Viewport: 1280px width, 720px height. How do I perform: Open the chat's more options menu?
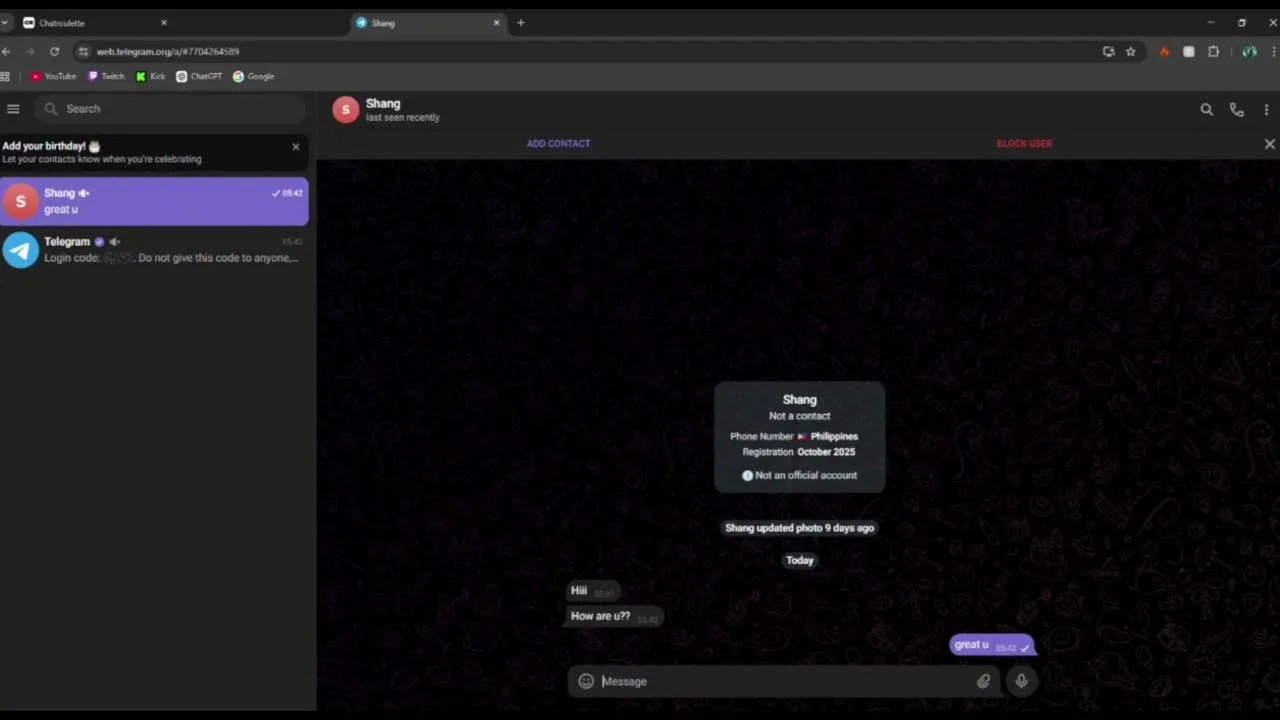tap(1266, 110)
